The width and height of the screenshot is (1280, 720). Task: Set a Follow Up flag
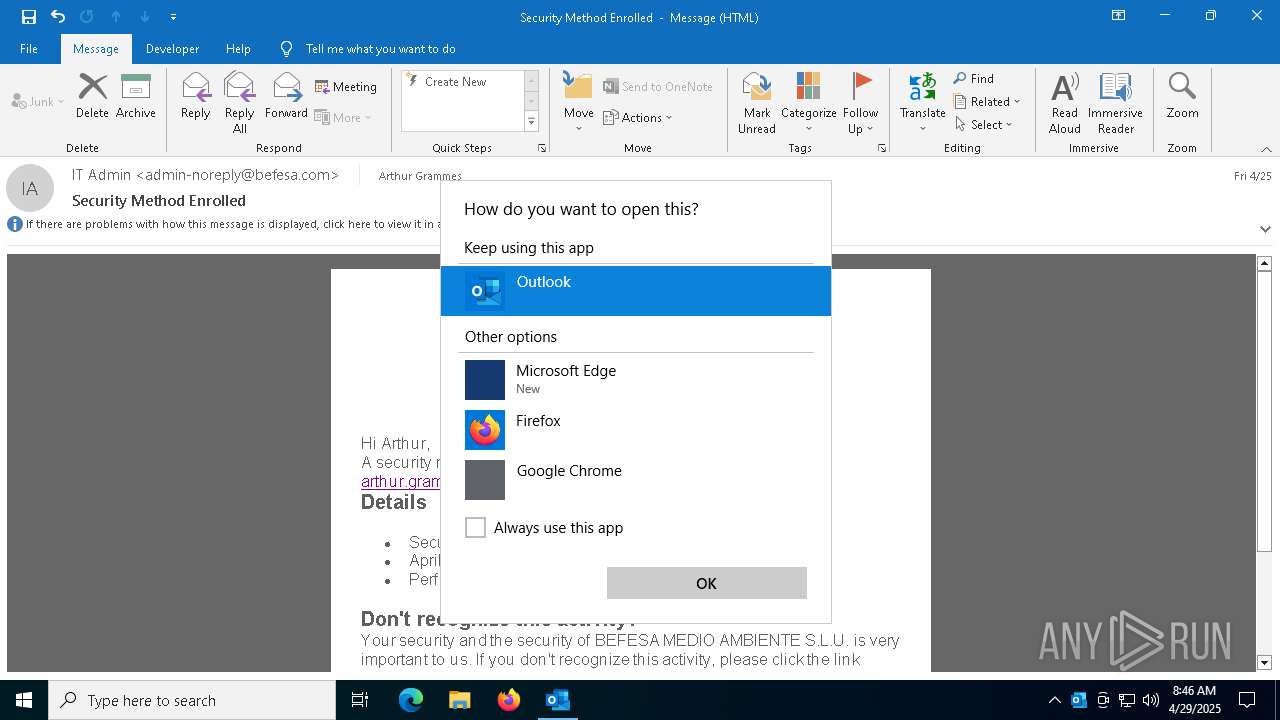(860, 103)
